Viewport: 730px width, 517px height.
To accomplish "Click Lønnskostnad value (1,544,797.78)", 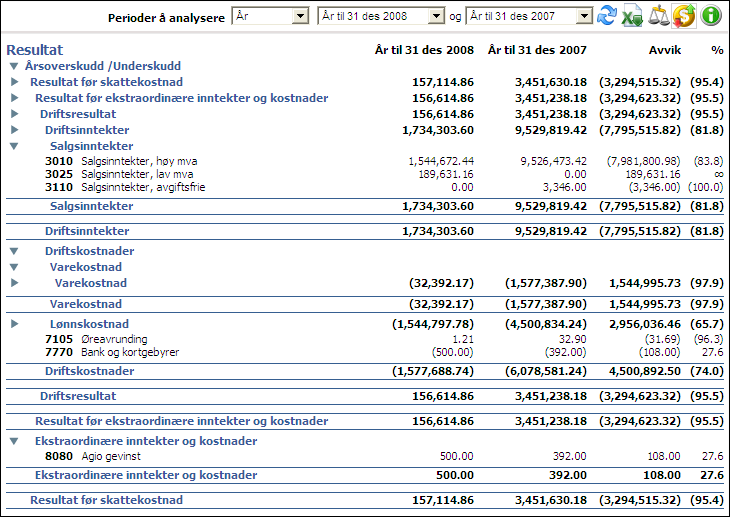I will click(433, 324).
